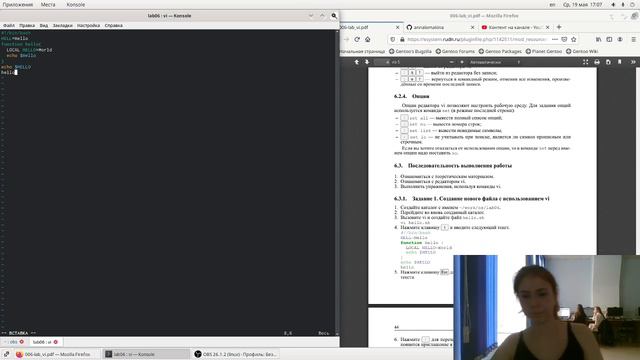Open the Места panel menu

click(48, 4)
